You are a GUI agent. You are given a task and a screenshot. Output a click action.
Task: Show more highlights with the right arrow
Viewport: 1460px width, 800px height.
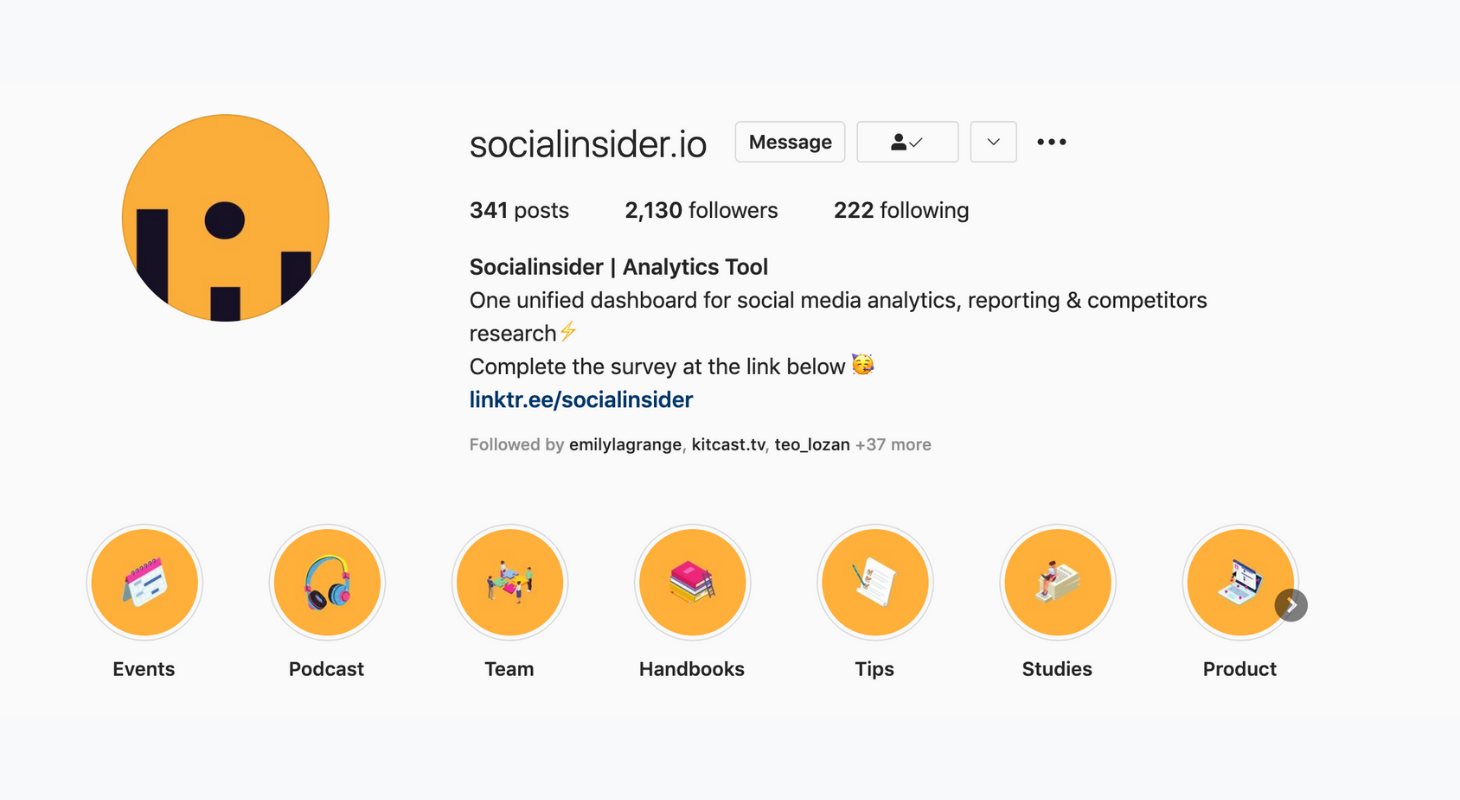pos(1291,605)
